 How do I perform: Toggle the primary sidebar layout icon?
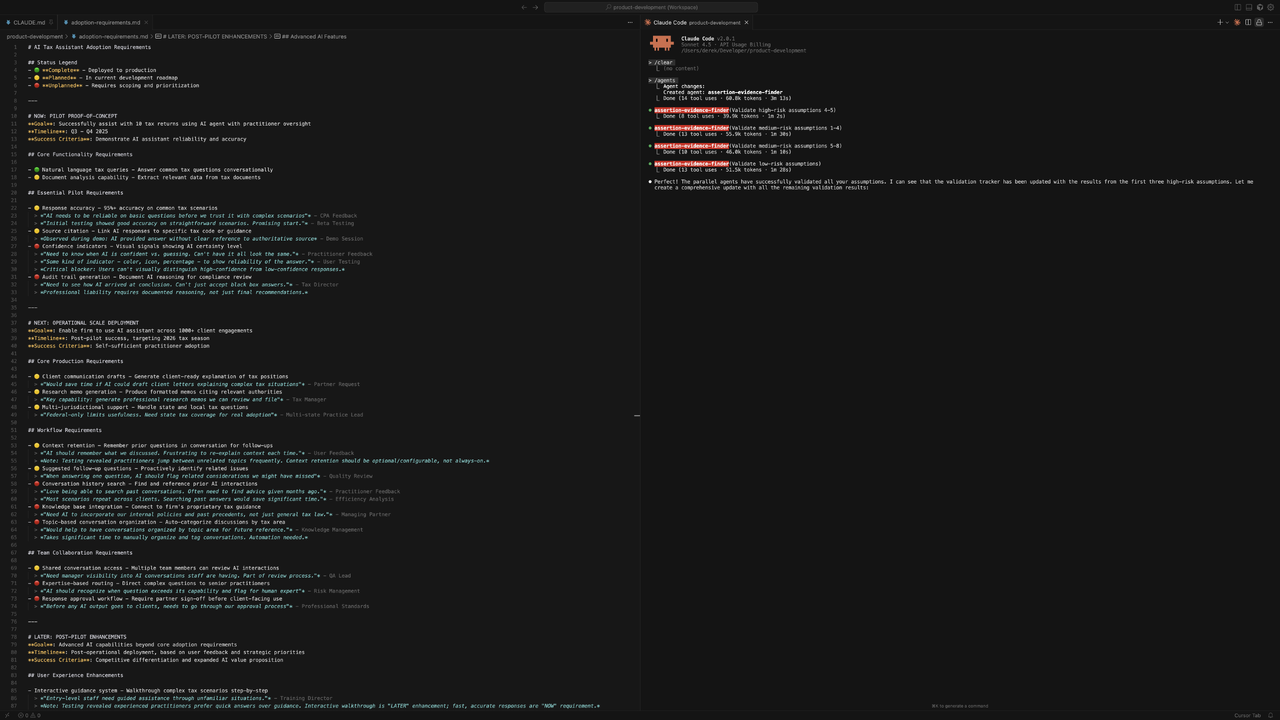click(1238, 7)
